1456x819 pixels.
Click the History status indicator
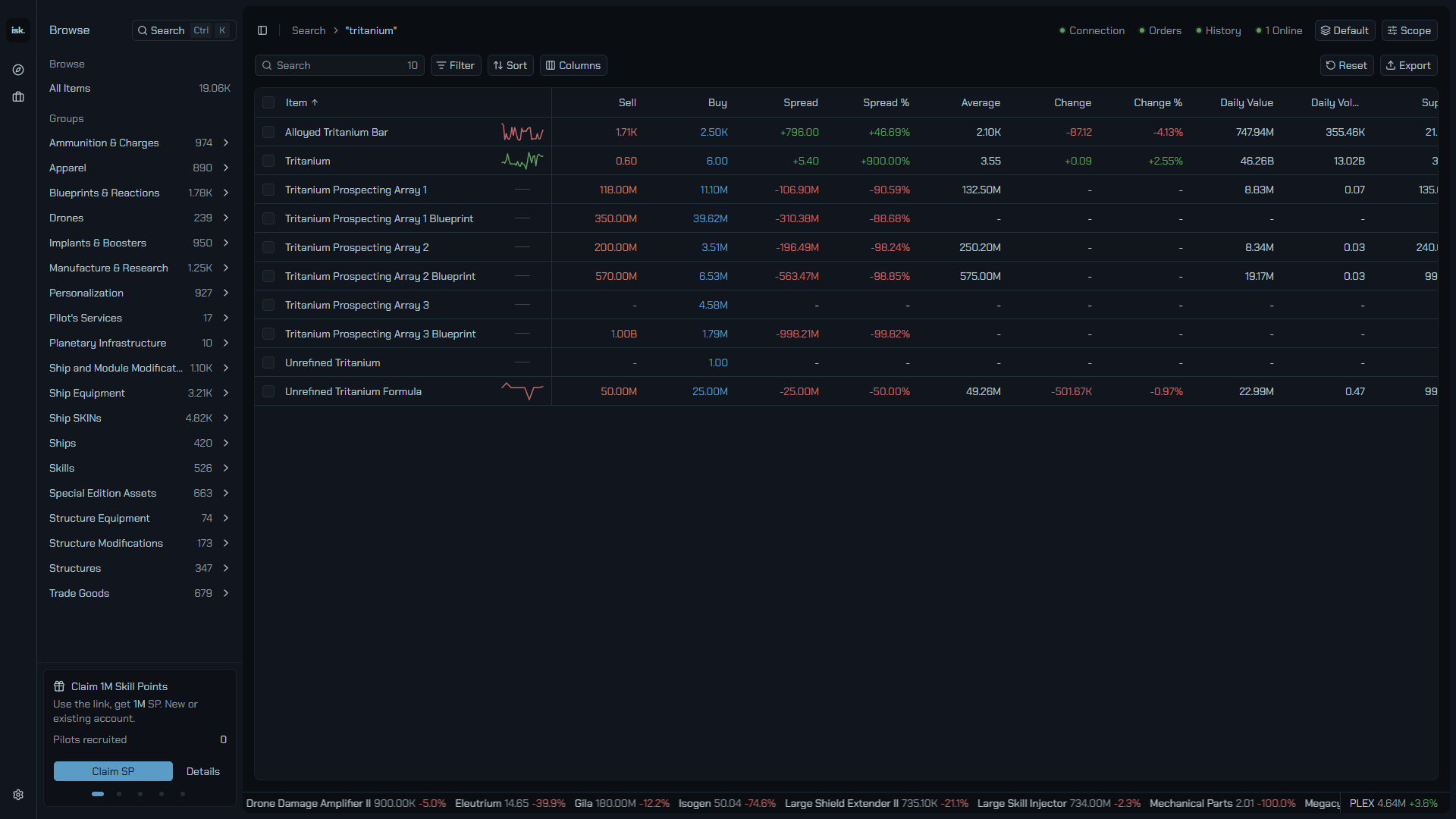[1219, 30]
